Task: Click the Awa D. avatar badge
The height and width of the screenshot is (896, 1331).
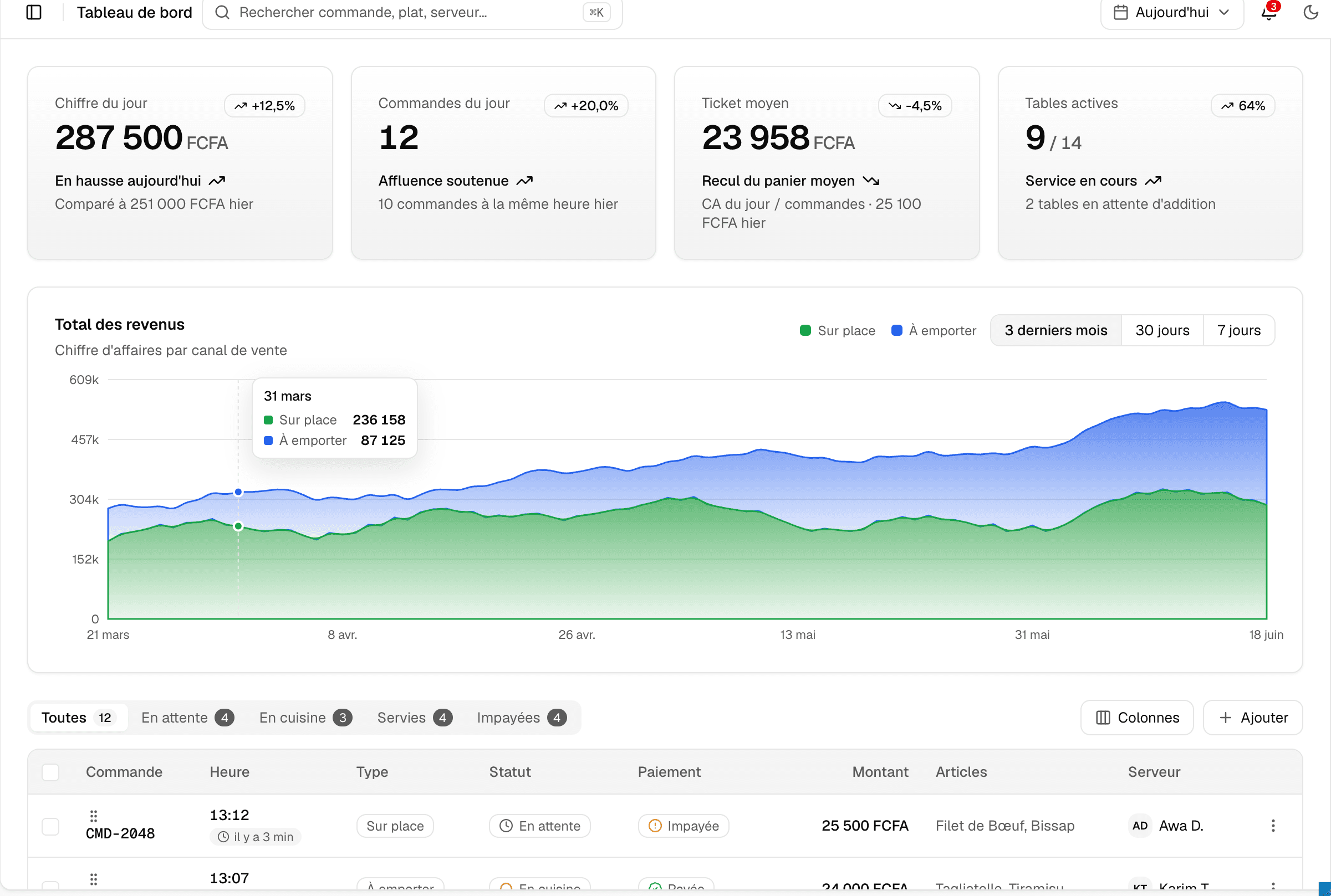Action: [x=1139, y=825]
